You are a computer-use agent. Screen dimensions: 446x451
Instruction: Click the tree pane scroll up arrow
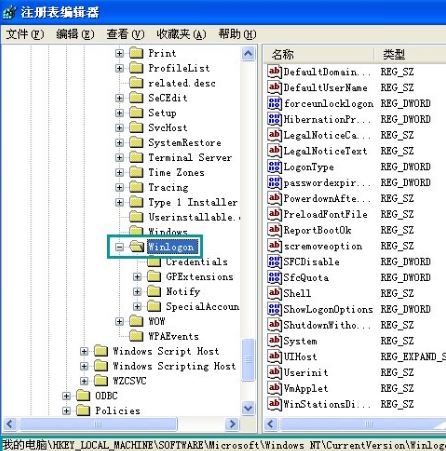[248, 54]
